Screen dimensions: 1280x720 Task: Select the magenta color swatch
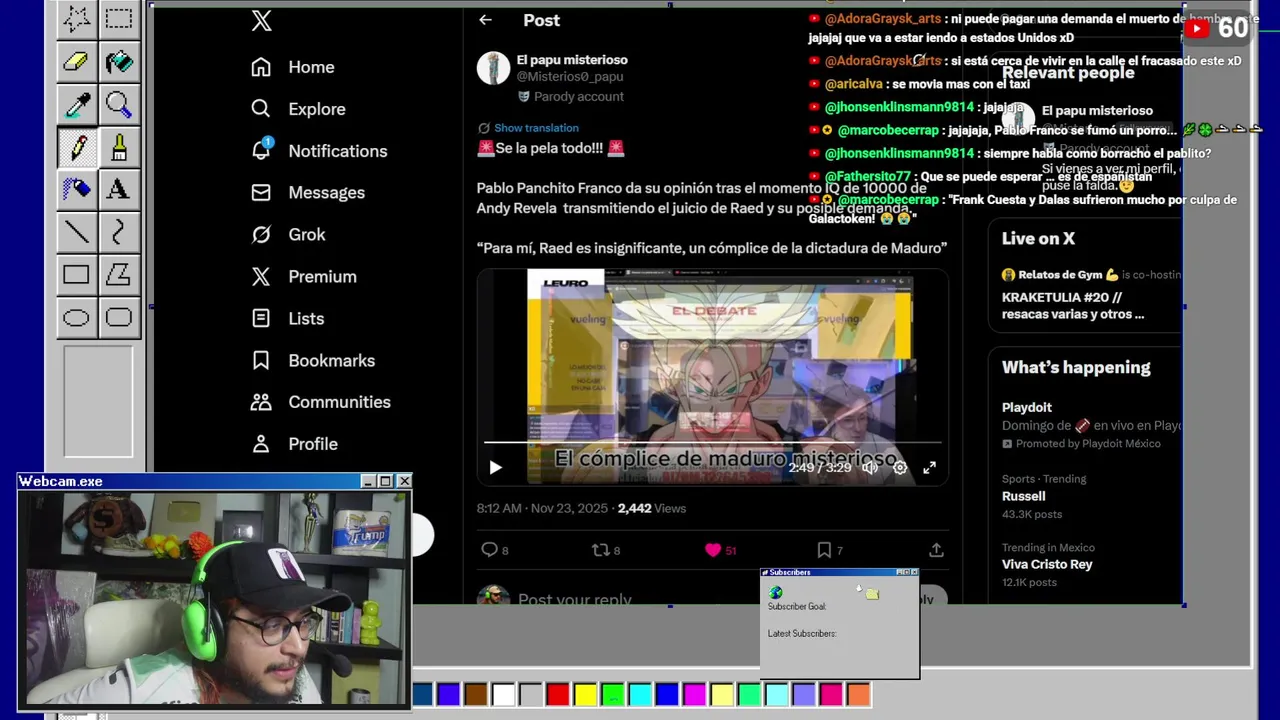pos(695,694)
